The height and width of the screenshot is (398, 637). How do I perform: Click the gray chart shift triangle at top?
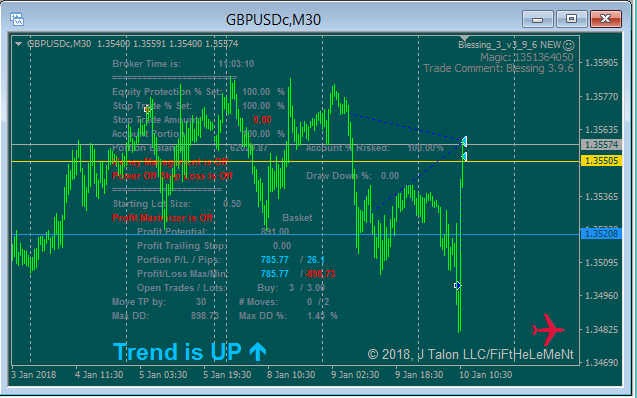click(x=464, y=39)
